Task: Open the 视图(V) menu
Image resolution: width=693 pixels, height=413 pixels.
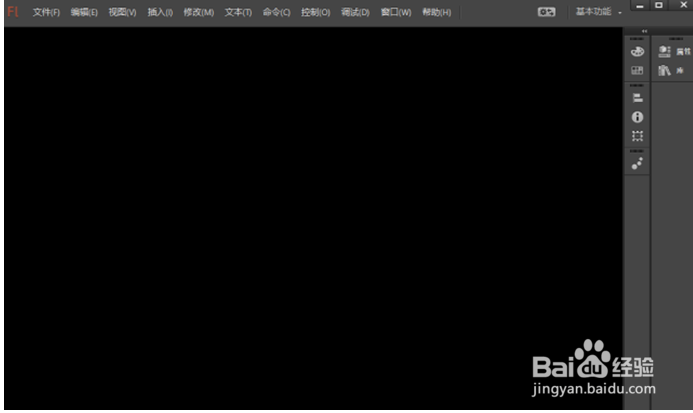Action: 122,12
